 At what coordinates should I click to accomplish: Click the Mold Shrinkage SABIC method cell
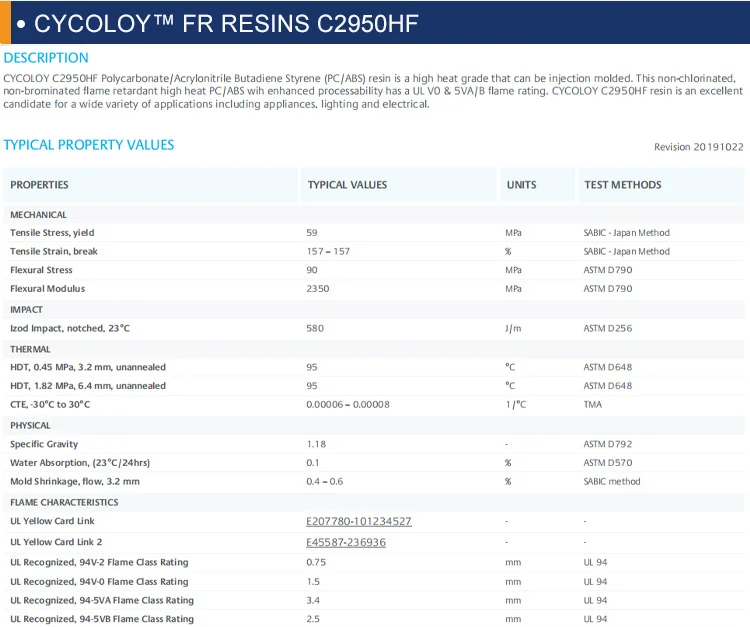pyautogui.click(x=612, y=482)
